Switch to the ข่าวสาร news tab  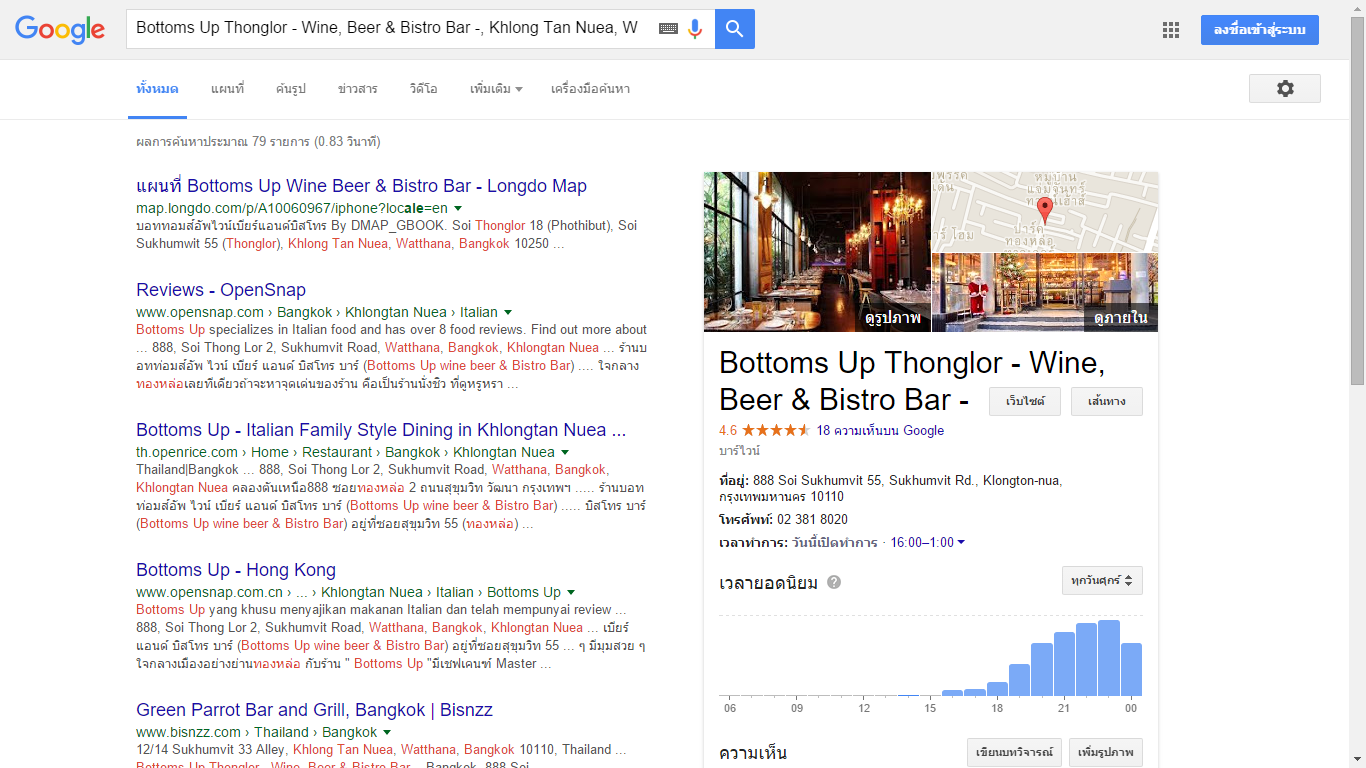(x=358, y=89)
